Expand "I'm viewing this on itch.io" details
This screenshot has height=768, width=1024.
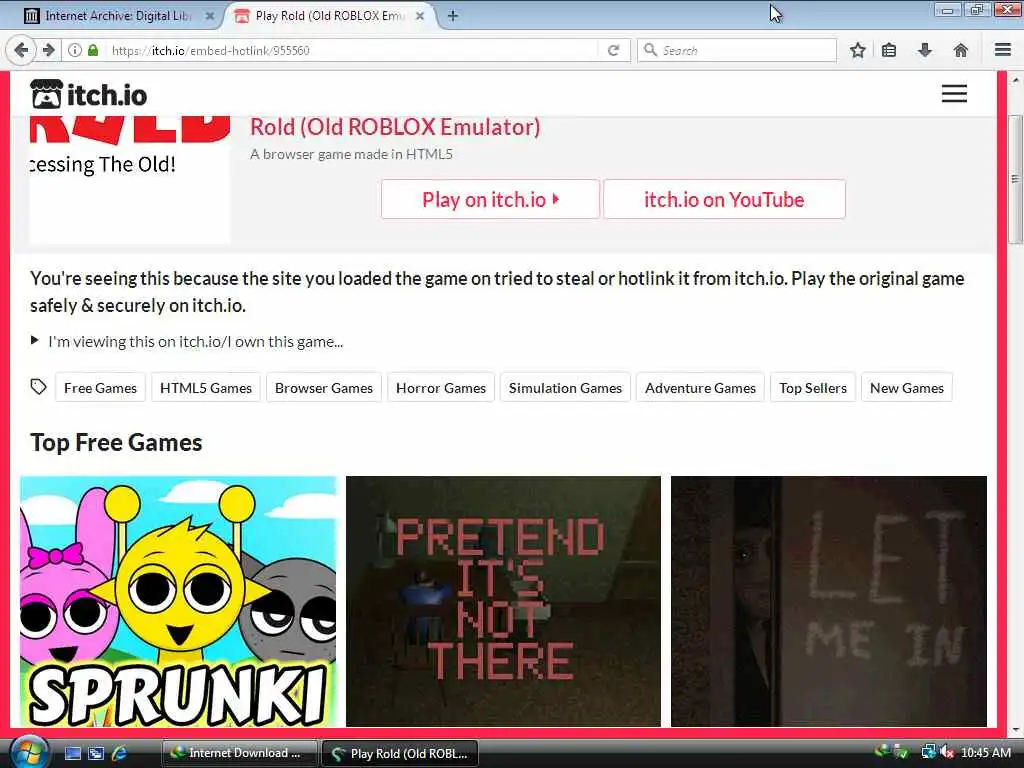click(x=187, y=341)
